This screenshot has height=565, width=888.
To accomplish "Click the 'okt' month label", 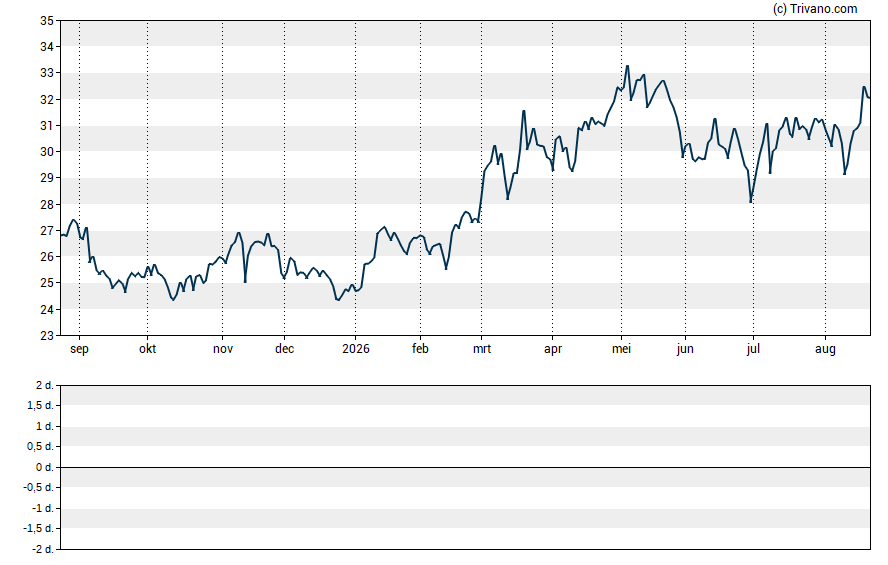I will click(147, 349).
